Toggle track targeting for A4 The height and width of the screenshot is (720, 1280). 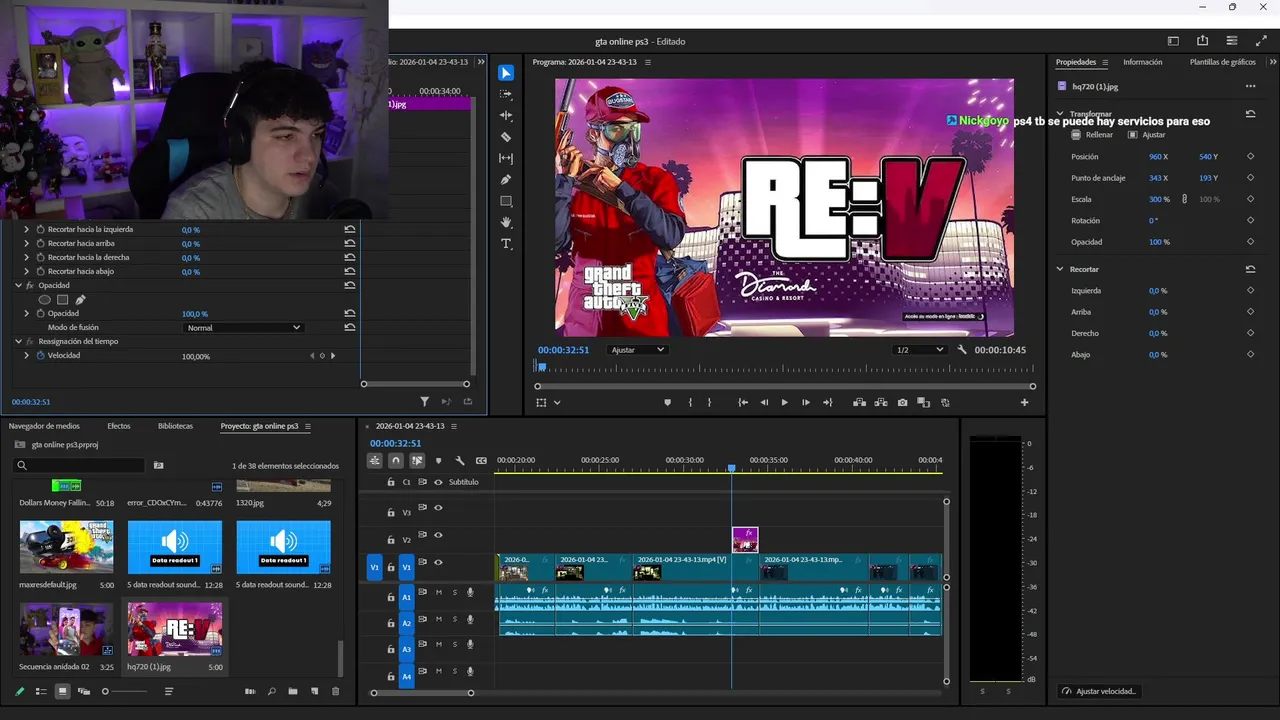pyautogui.click(x=406, y=676)
